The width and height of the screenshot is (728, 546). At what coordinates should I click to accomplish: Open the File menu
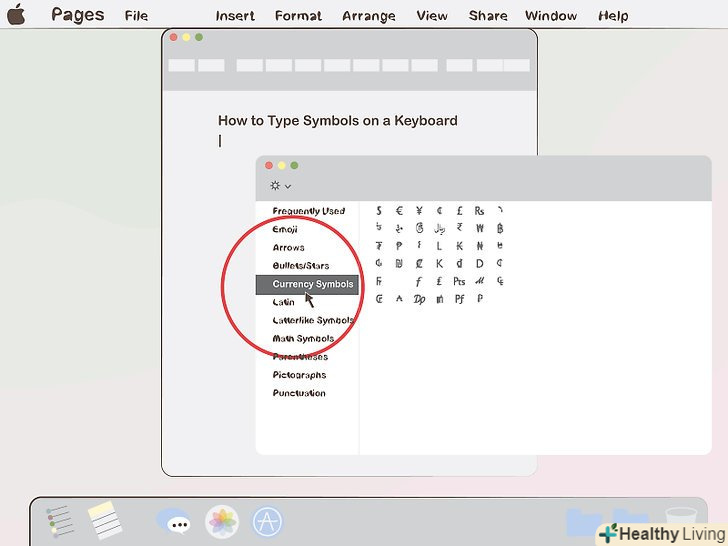coord(136,16)
